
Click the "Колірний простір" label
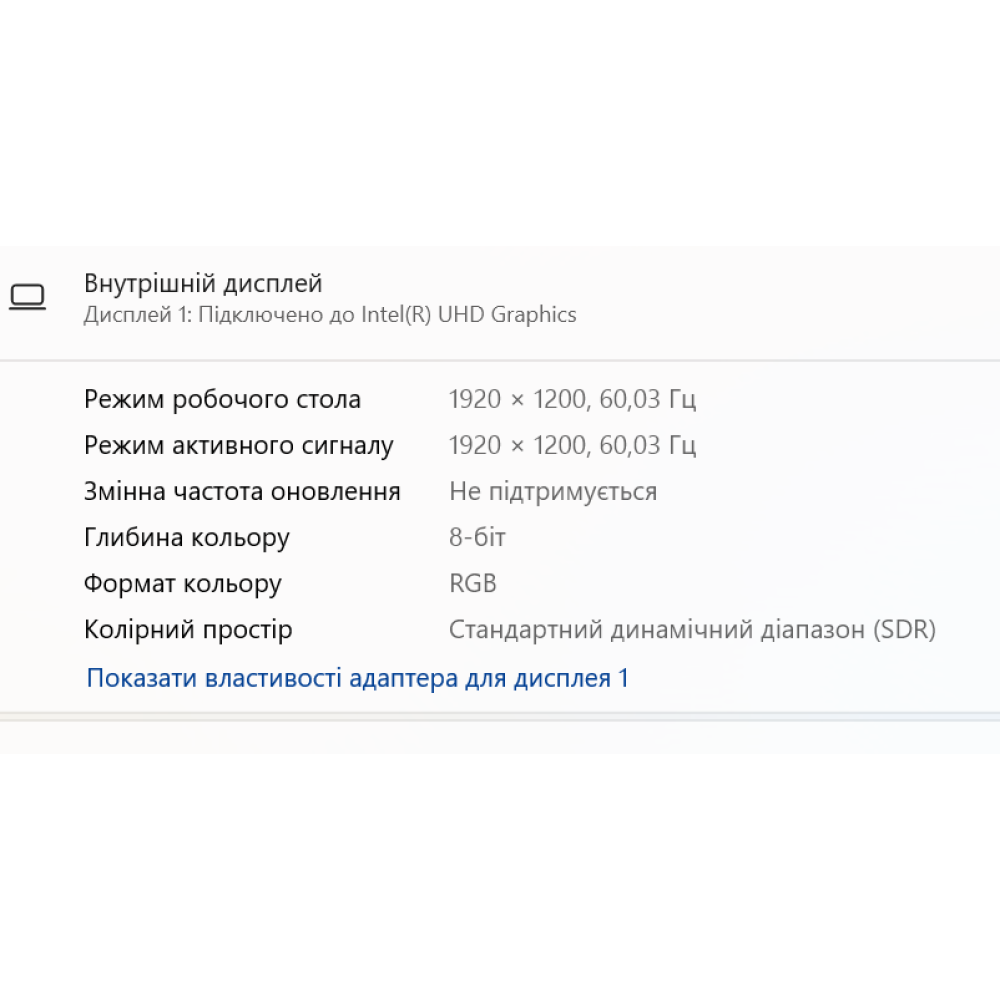tap(188, 629)
